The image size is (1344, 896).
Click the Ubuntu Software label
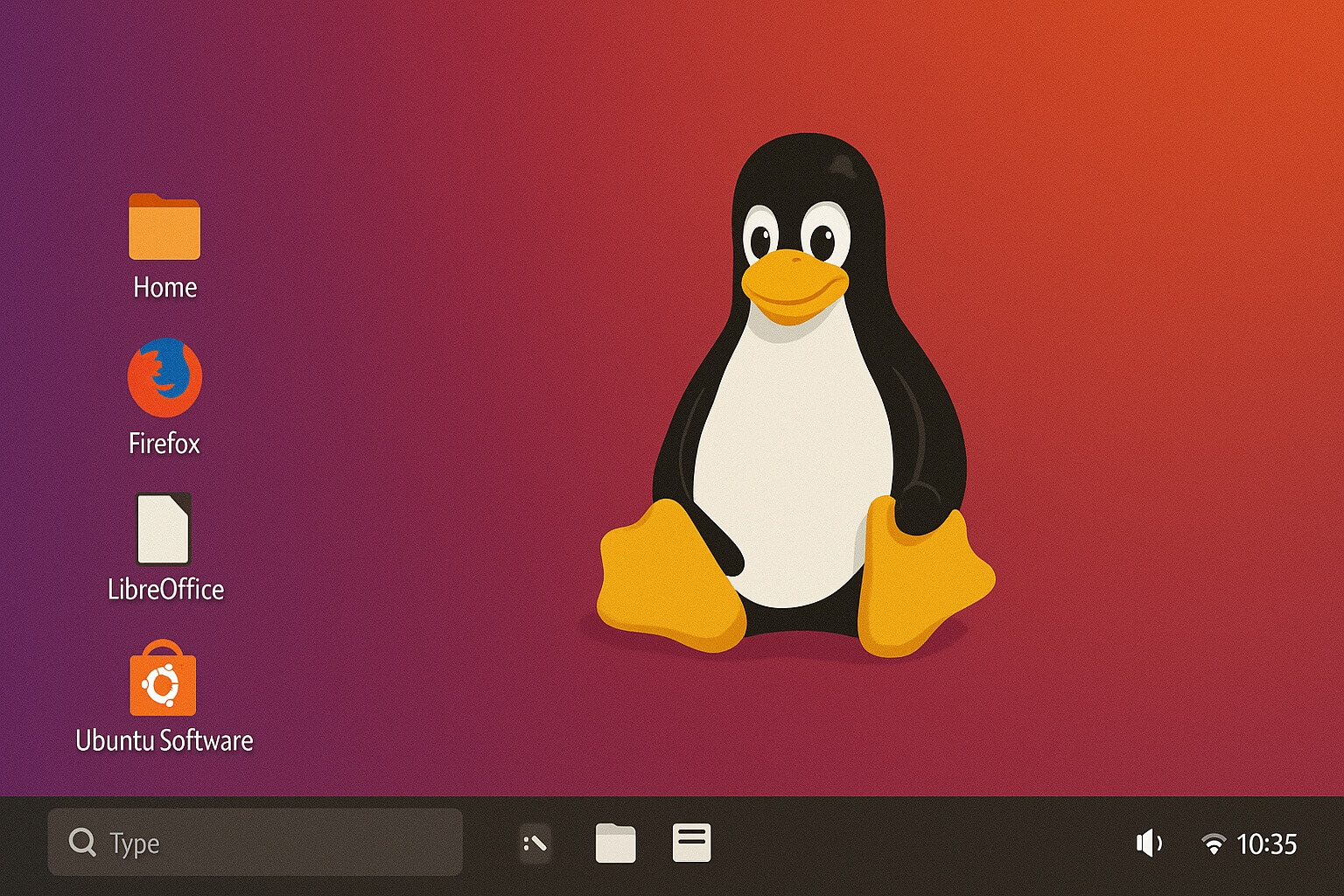click(x=164, y=740)
